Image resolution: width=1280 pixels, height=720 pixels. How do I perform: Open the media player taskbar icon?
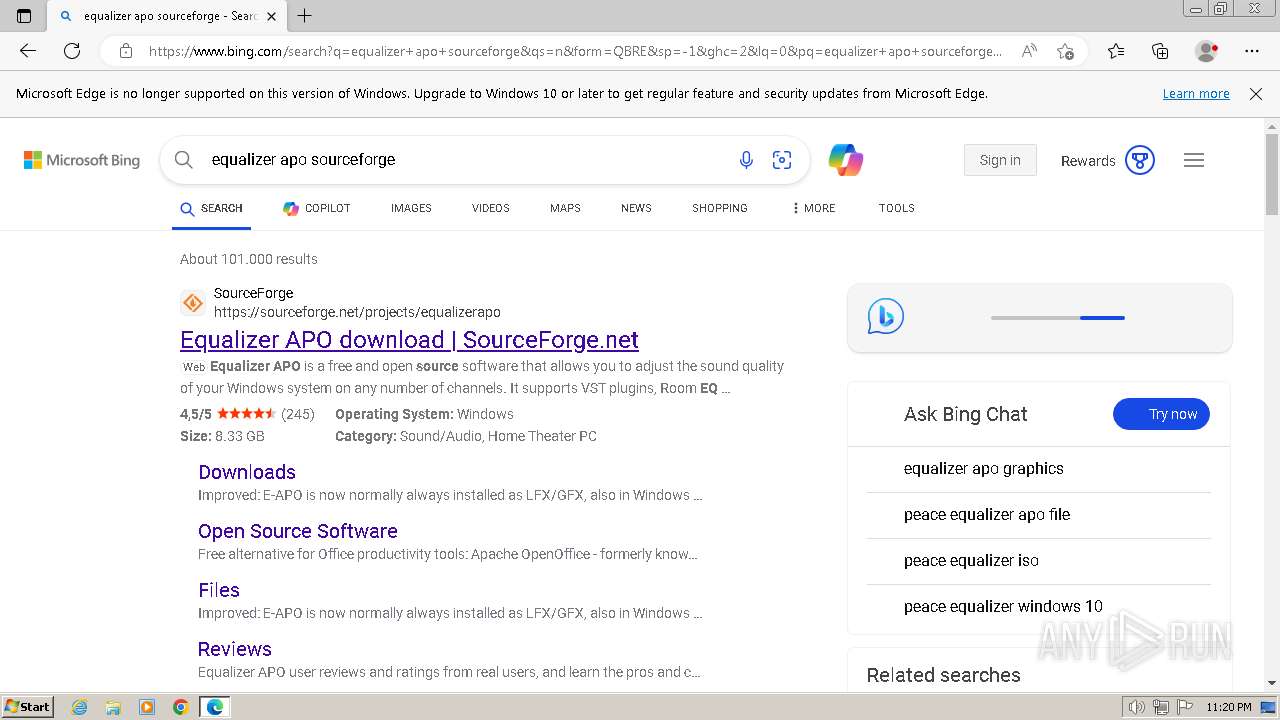pyautogui.click(x=147, y=707)
